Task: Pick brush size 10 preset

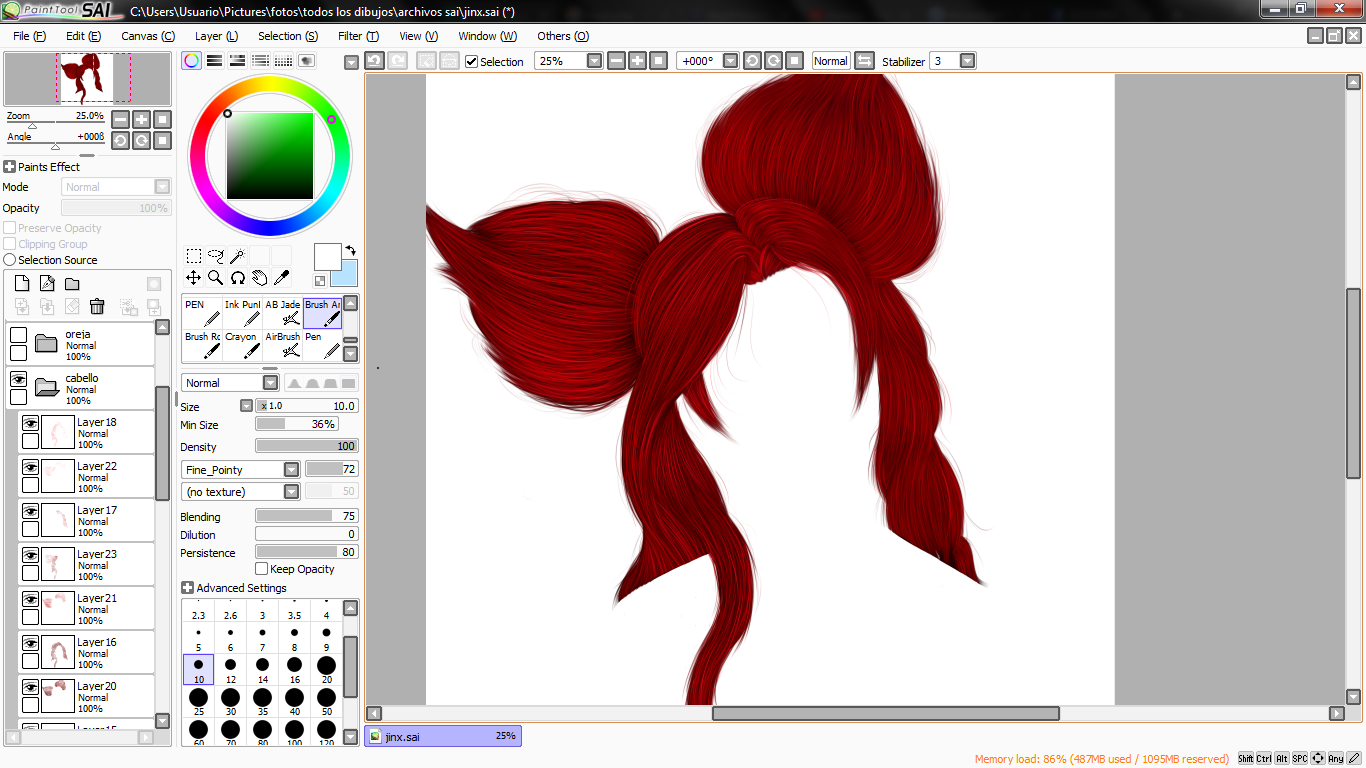Action: [x=198, y=670]
